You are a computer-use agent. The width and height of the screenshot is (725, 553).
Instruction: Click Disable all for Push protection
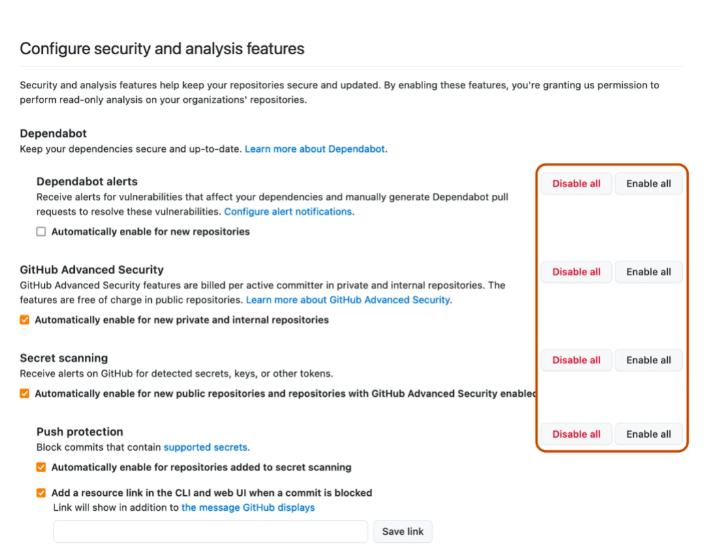[x=576, y=434]
